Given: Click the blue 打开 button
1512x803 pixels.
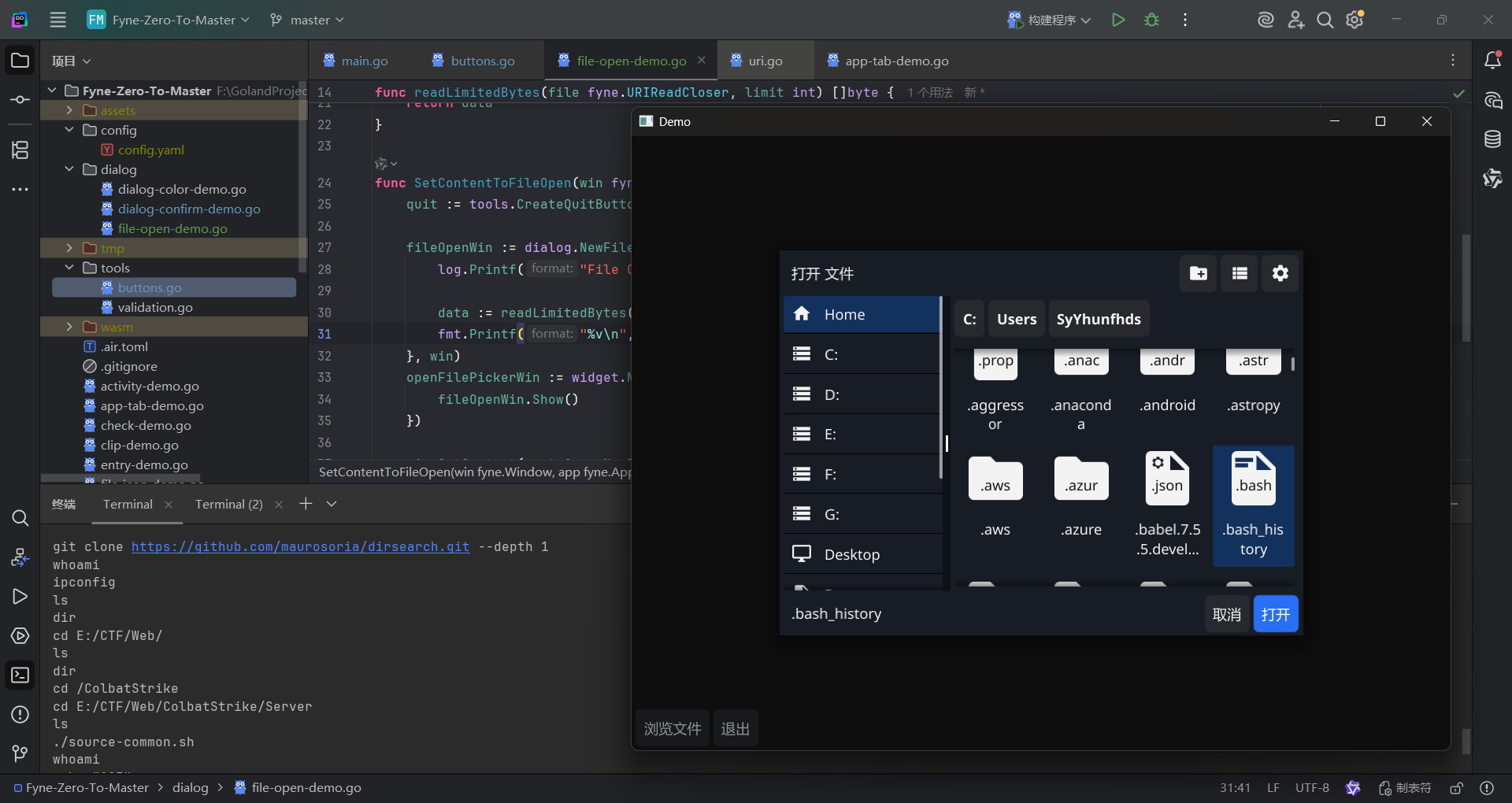Looking at the screenshot, I should click(x=1275, y=614).
